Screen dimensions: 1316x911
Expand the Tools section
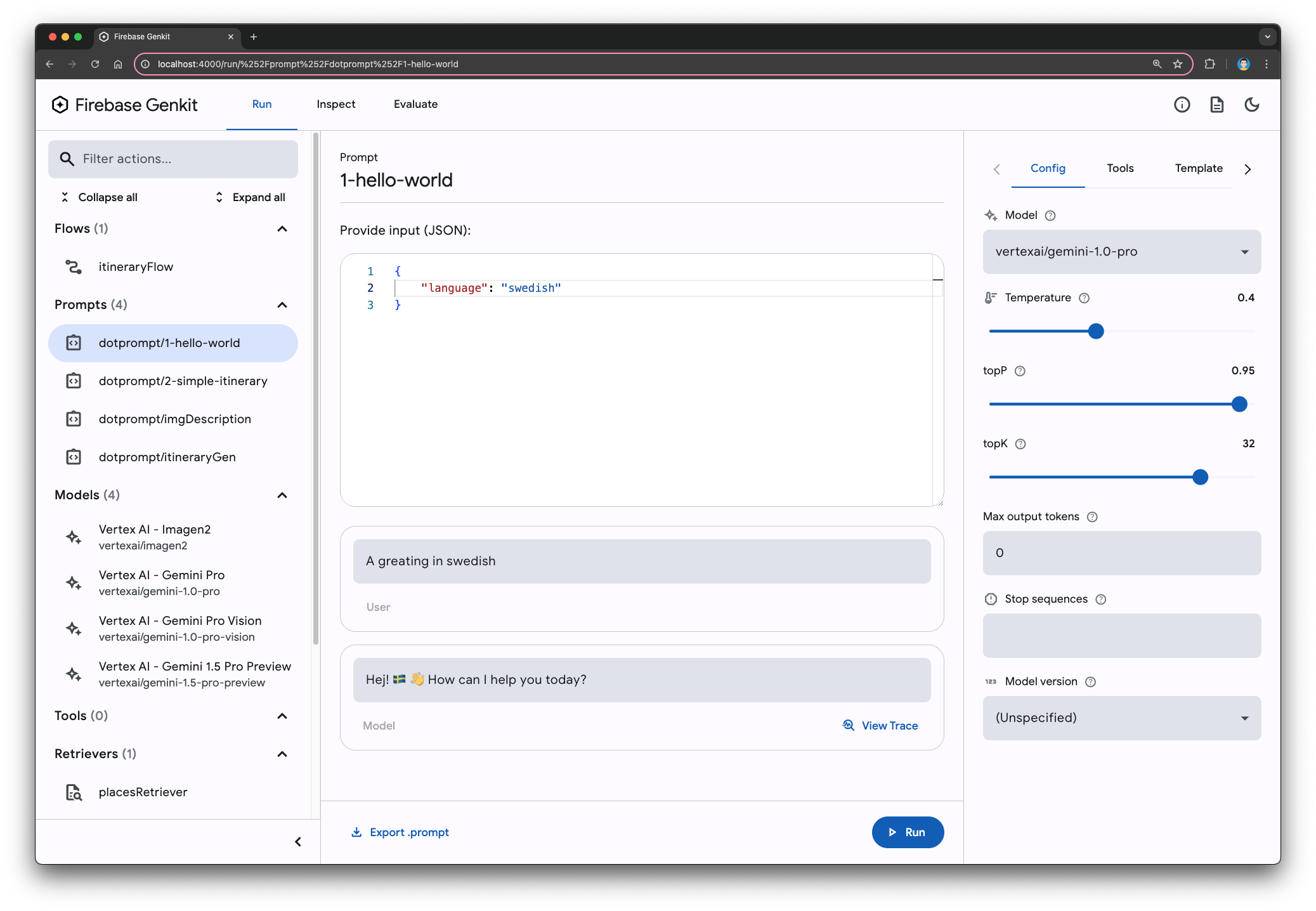click(x=283, y=715)
